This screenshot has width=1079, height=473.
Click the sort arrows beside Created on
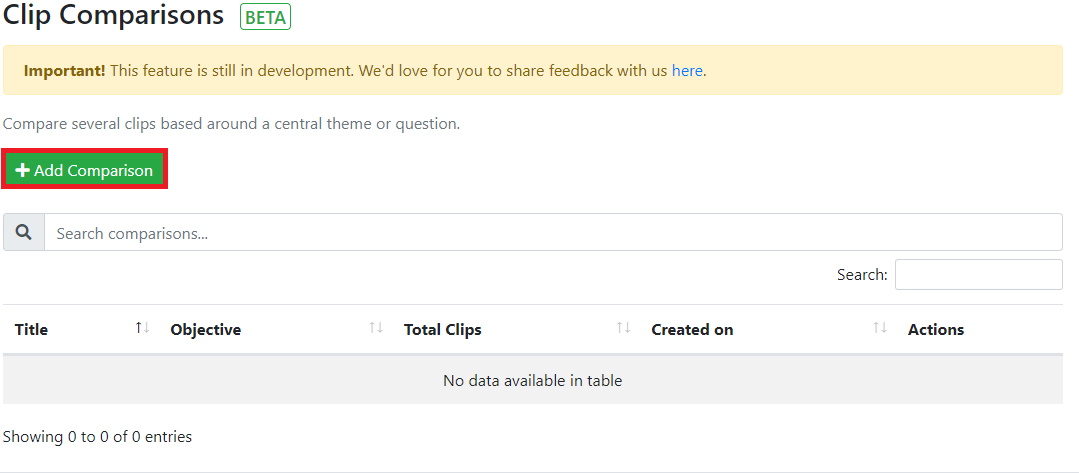pyautogui.click(x=880, y=328)
